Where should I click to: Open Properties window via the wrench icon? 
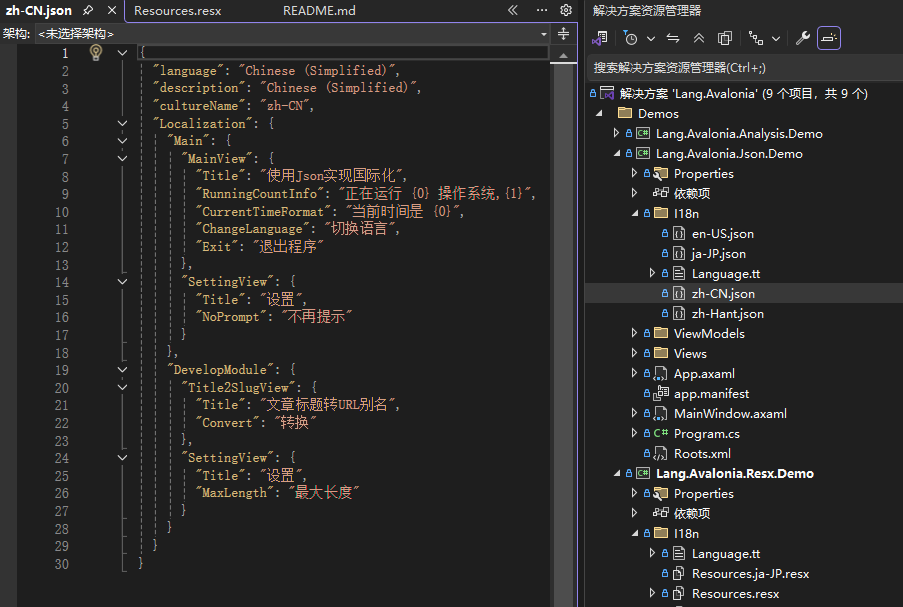pos(803,37)
